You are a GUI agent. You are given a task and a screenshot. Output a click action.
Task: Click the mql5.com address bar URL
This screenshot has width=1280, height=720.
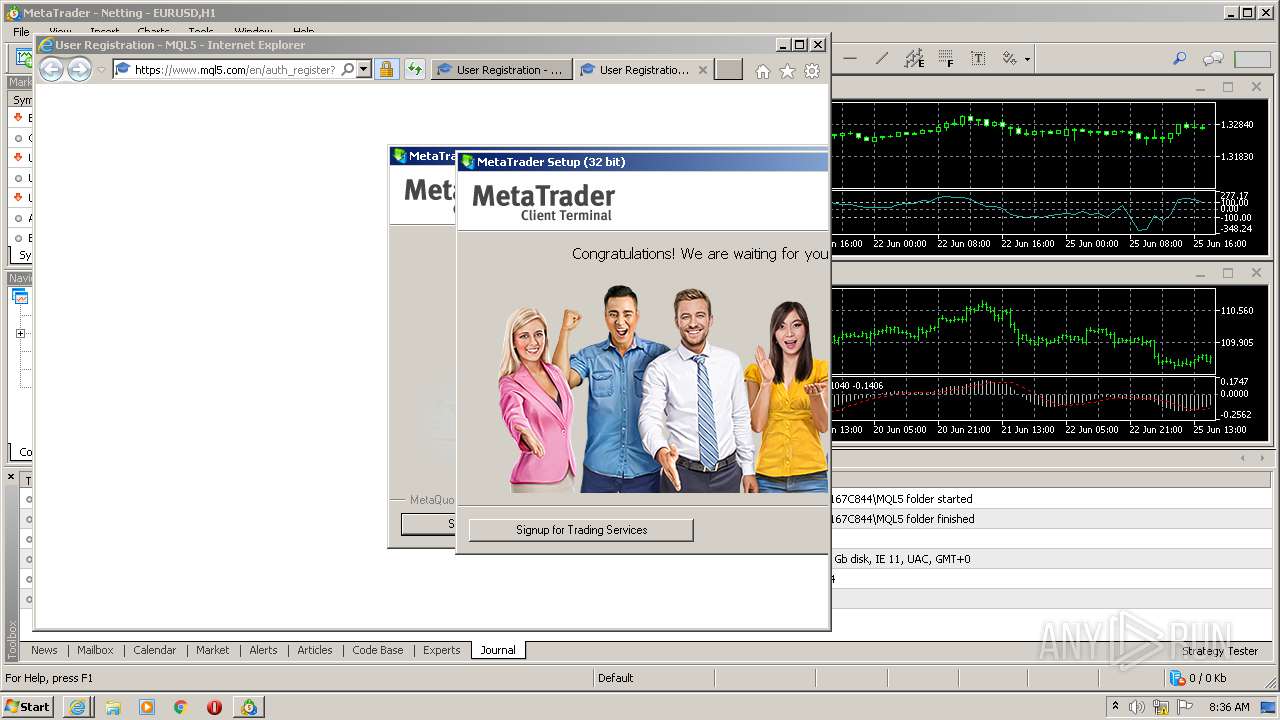[x=235, y=70]
